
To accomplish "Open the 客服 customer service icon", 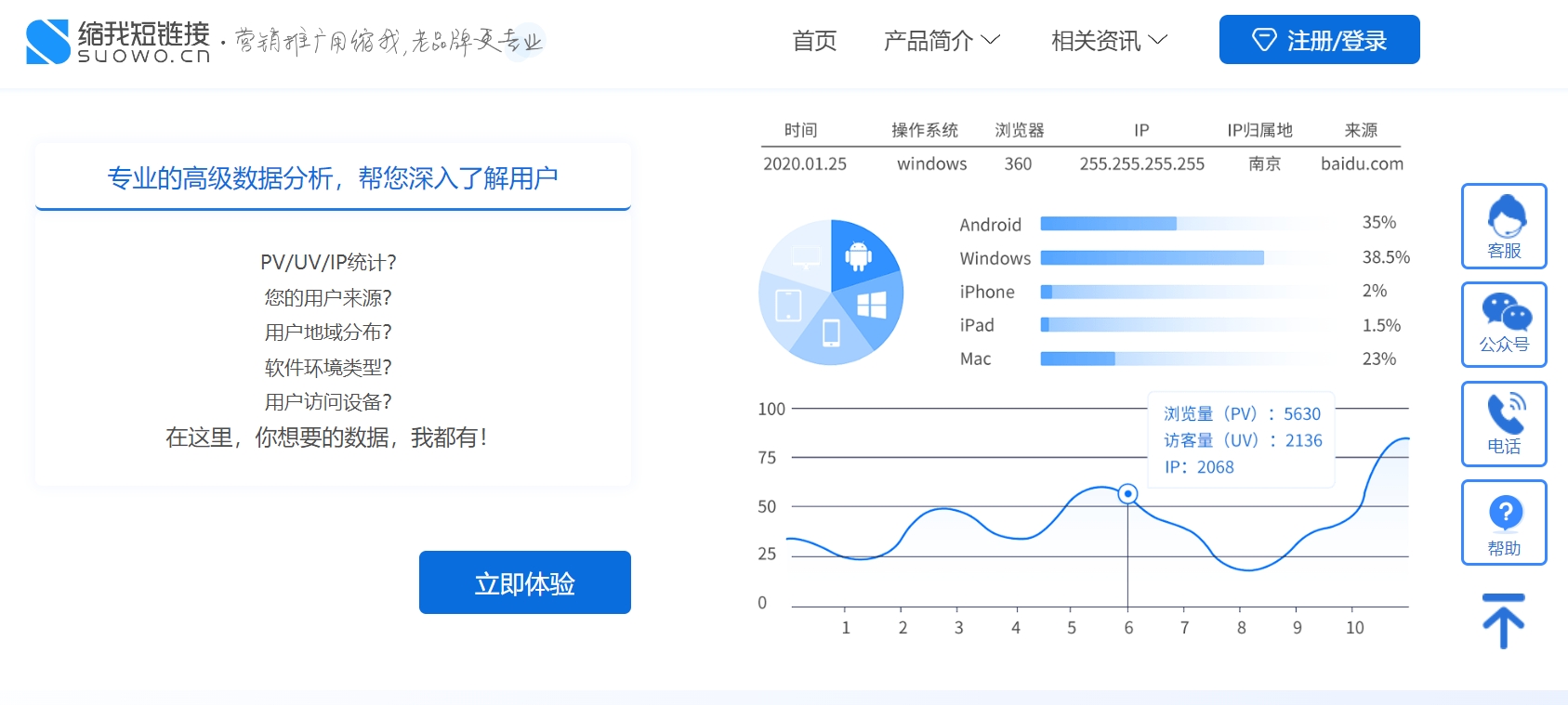I will click(1504, 227).
